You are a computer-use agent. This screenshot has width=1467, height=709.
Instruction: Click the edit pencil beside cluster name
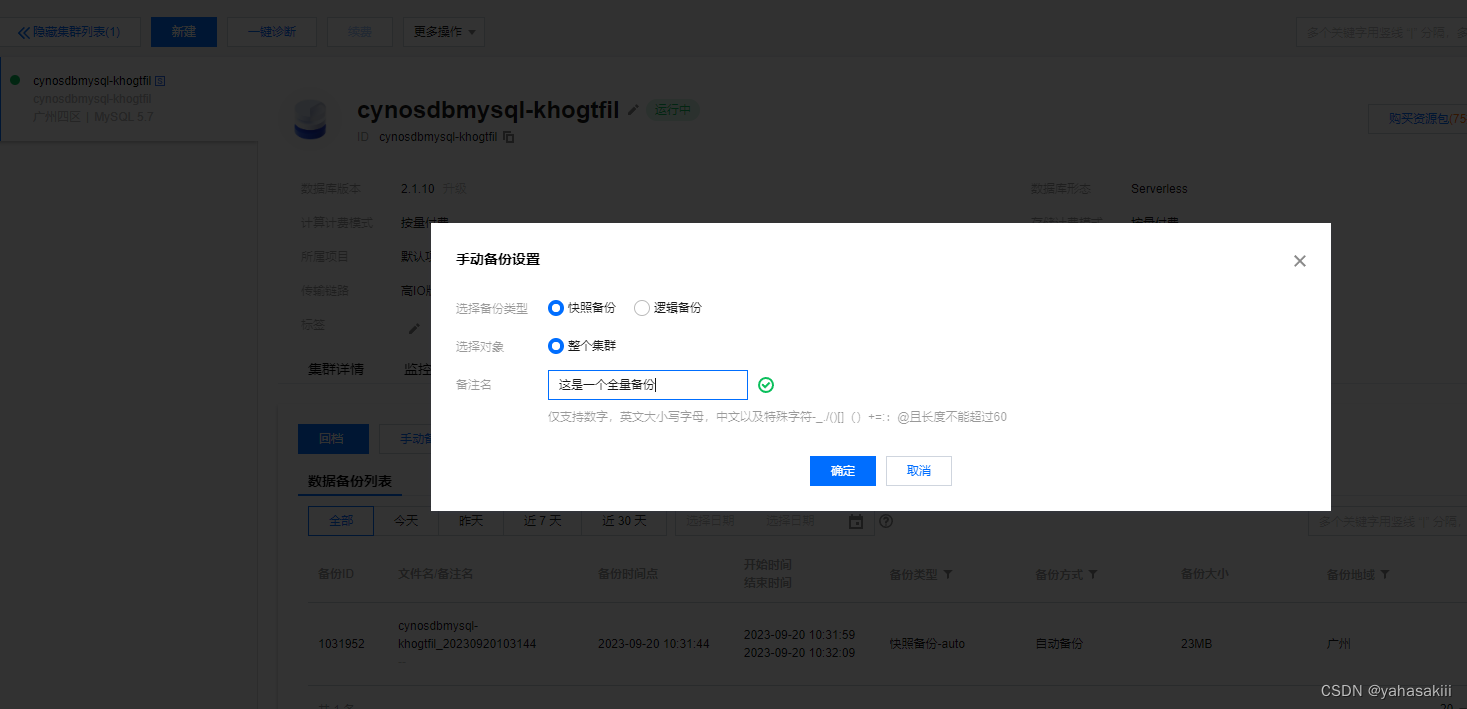633,111
